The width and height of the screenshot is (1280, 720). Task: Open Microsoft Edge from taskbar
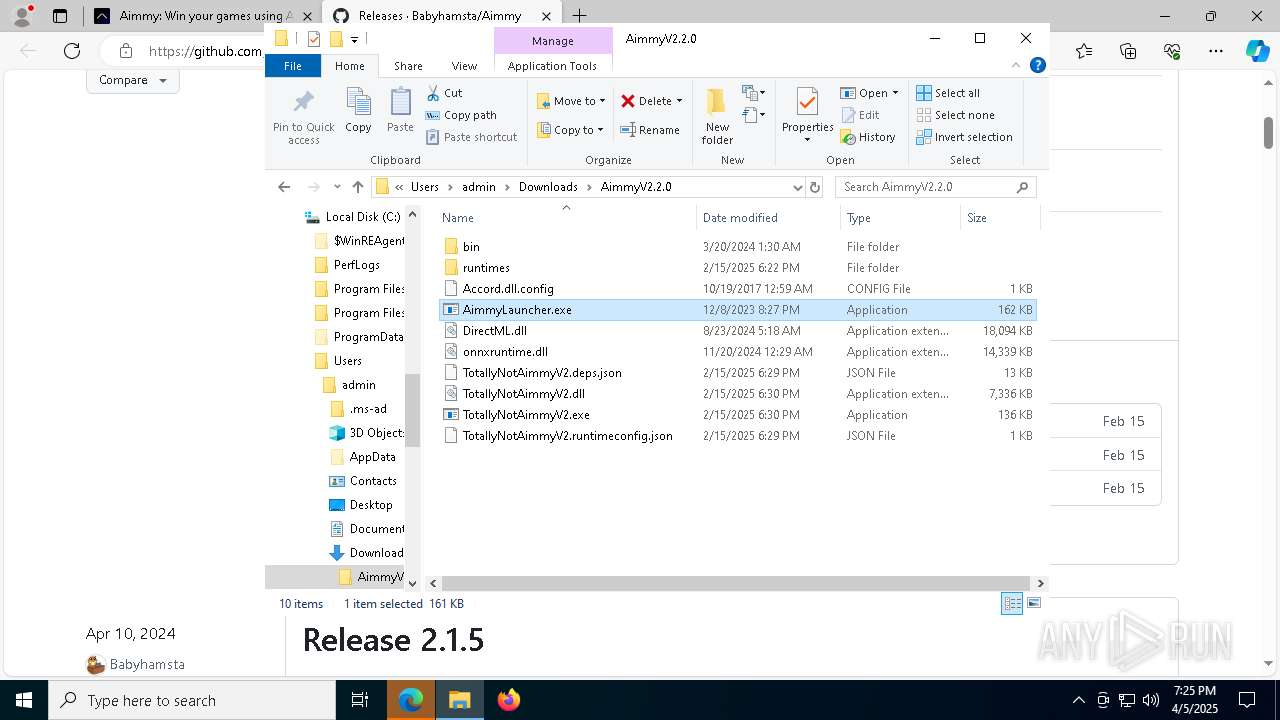coord(411,700)
